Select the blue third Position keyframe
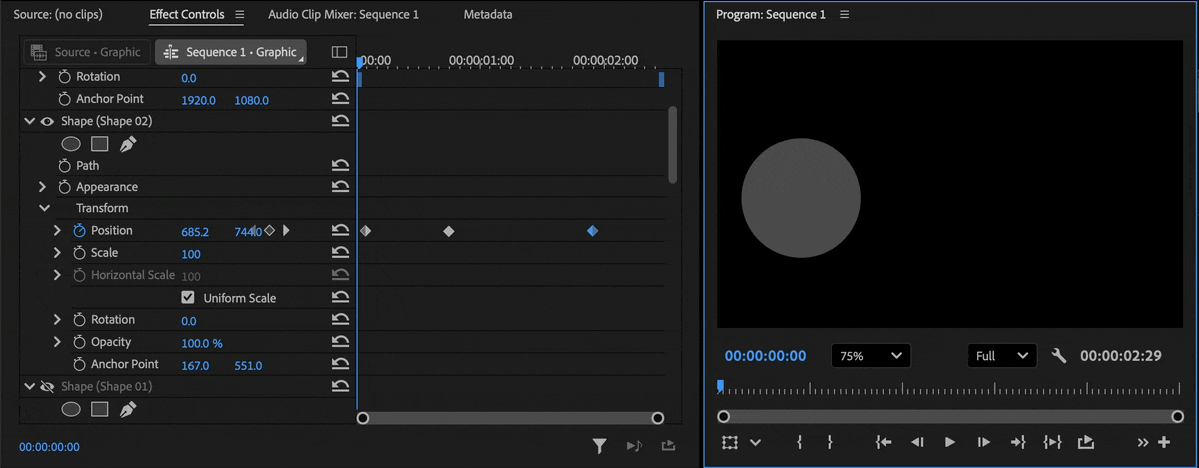Viewport: 1199px width, 468px height. 592,231
